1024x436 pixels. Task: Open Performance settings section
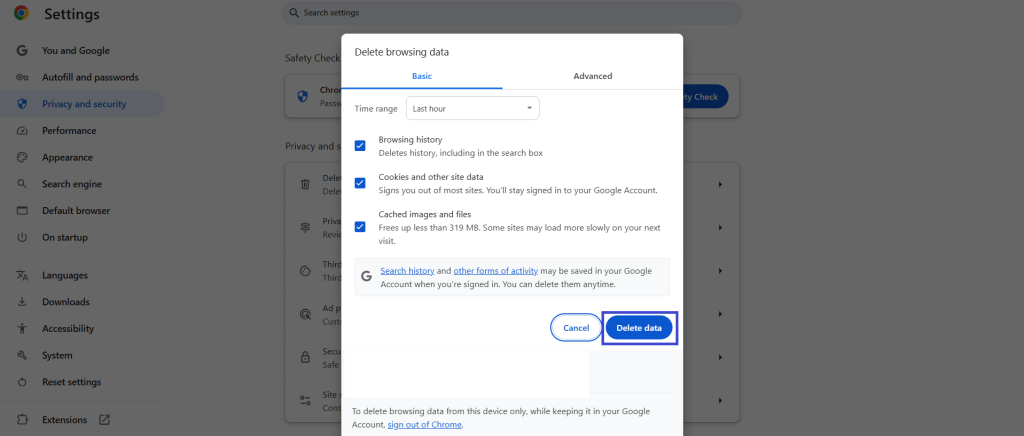click(x=69, y=131)
